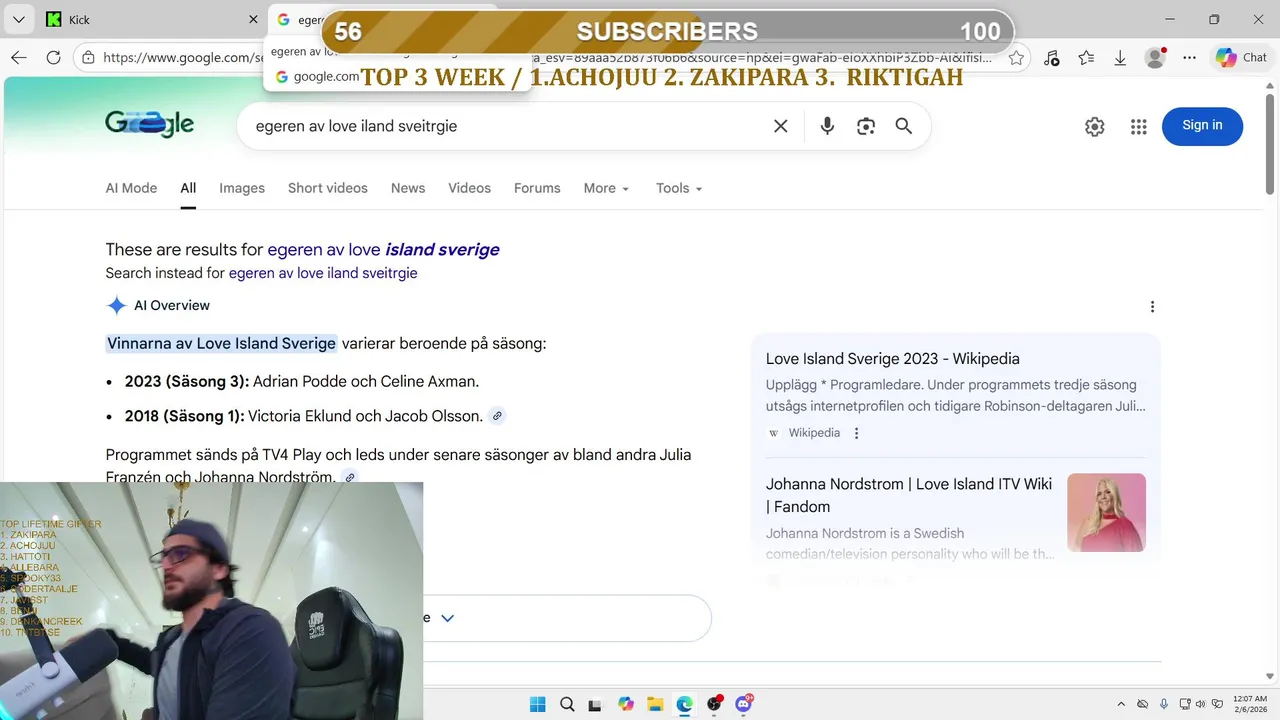Open Copilot from the taskbar
This screenshot has height=720, width=1280.
pyautogui.click(x=626, y=704)
